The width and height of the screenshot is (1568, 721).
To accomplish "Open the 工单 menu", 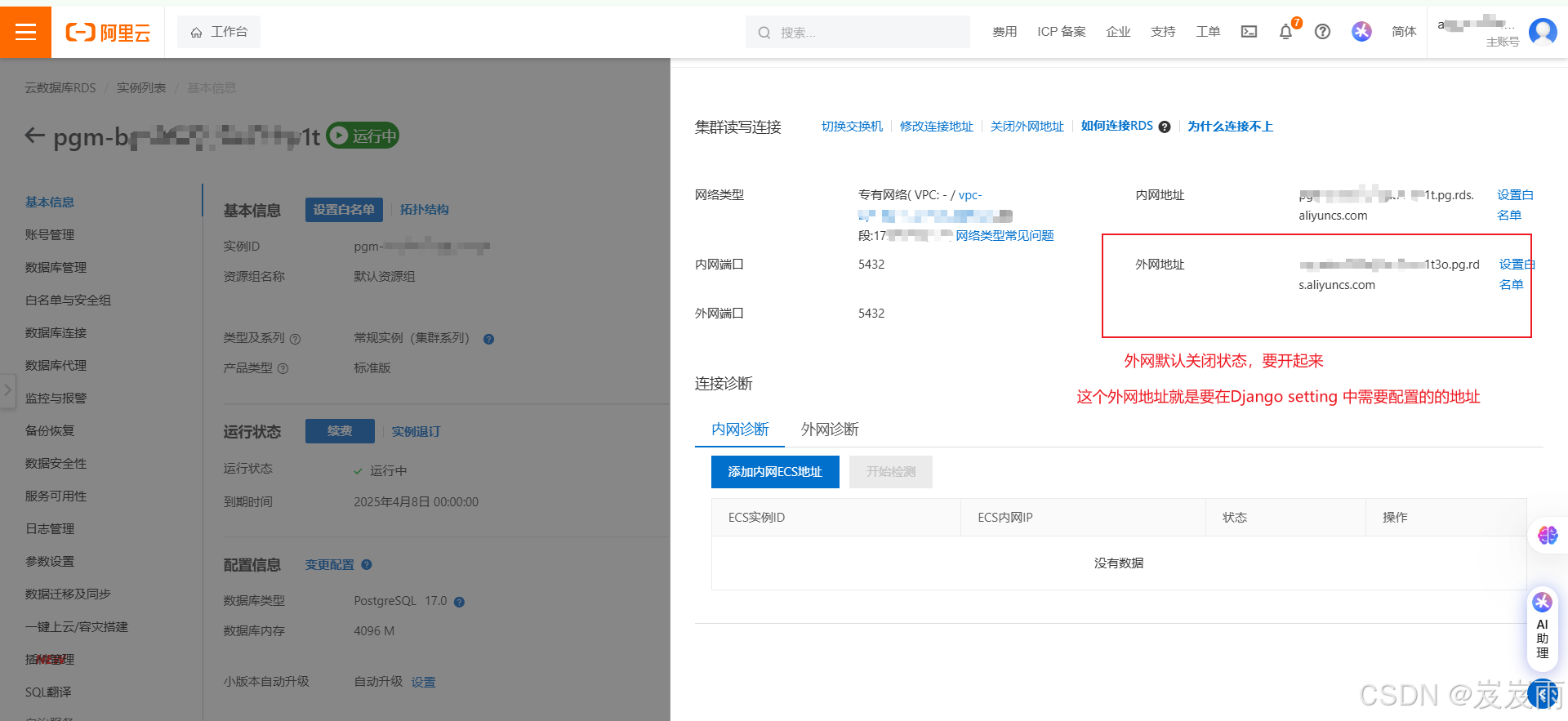I will [1208, 32].
